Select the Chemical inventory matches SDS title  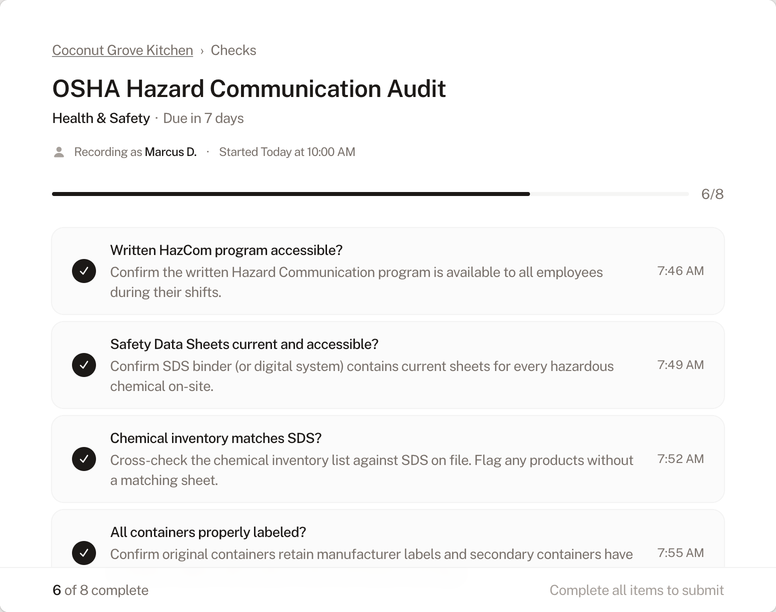tap(215, 438)
